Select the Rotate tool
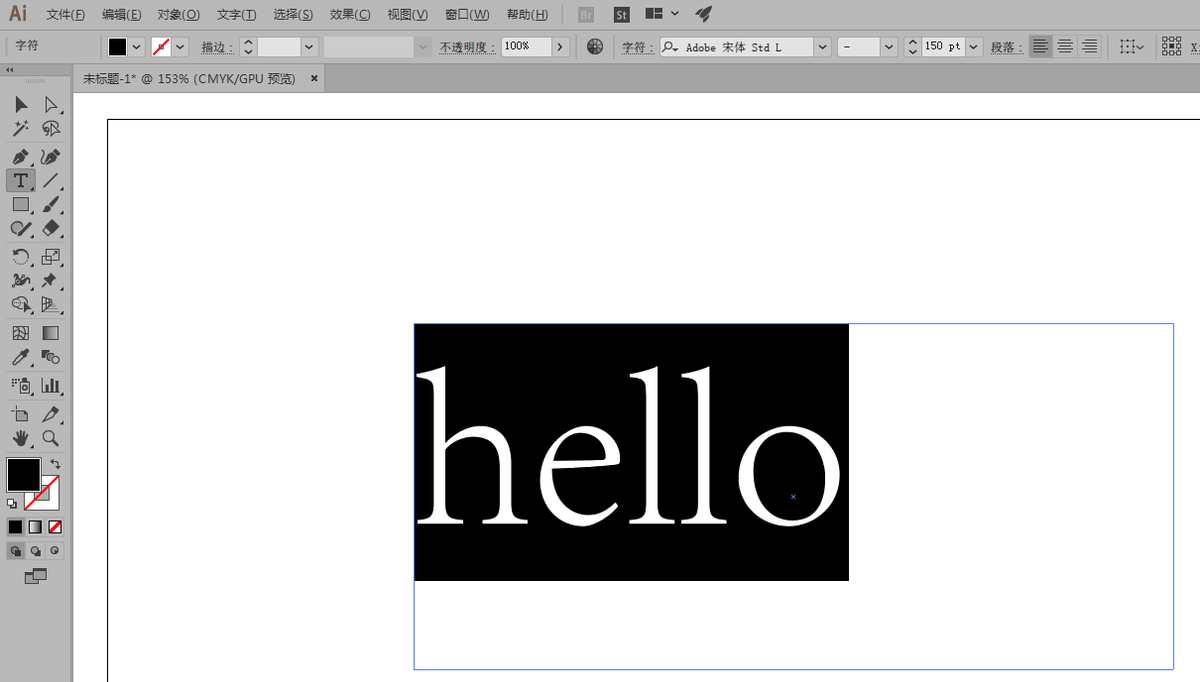This screenshot has width=1200, height=682. pos(21,257)
